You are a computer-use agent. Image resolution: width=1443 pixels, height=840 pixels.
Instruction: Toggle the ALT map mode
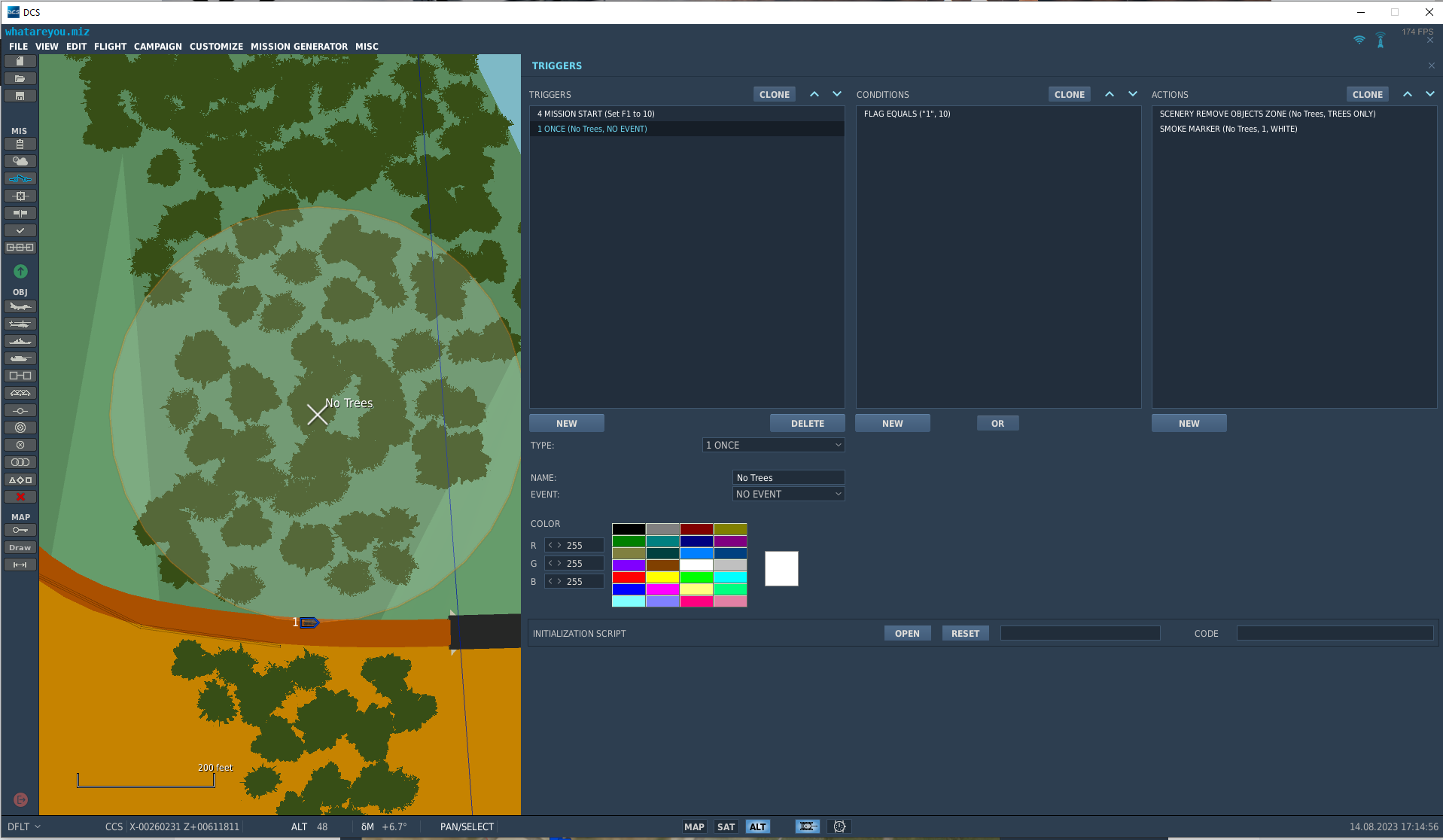tap(758, 826)
